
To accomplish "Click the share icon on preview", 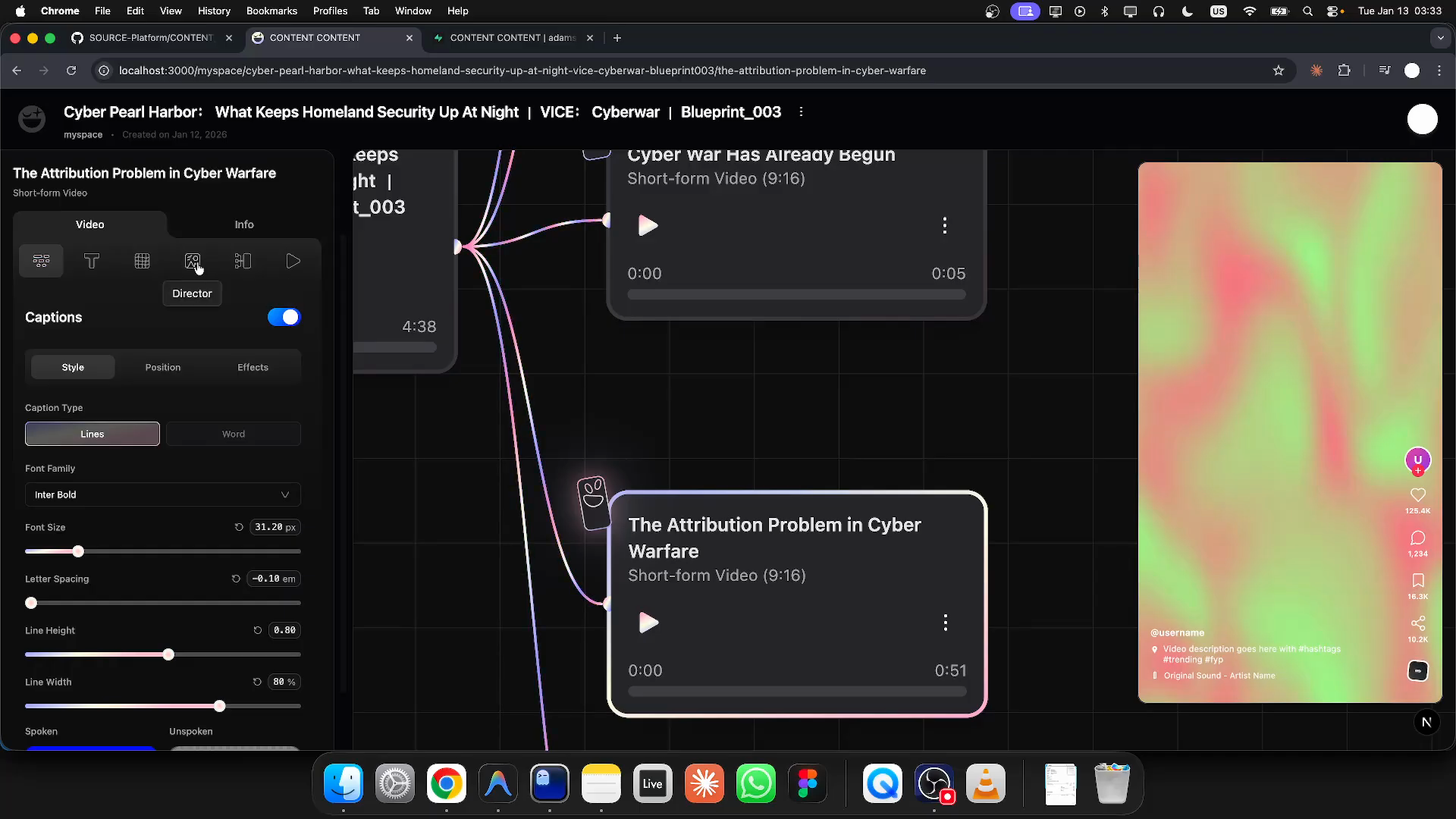I will point(1417,623).
